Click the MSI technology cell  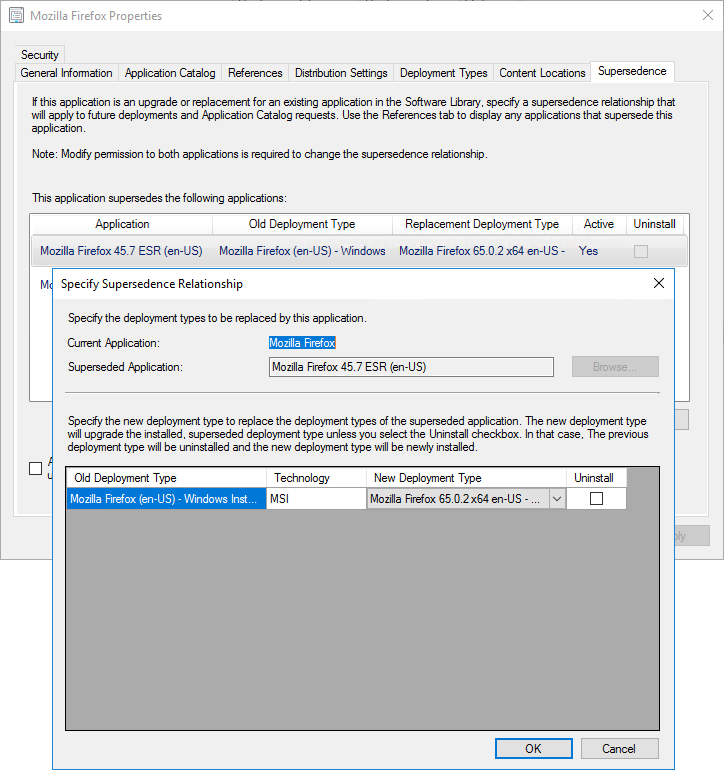point(316,499)
